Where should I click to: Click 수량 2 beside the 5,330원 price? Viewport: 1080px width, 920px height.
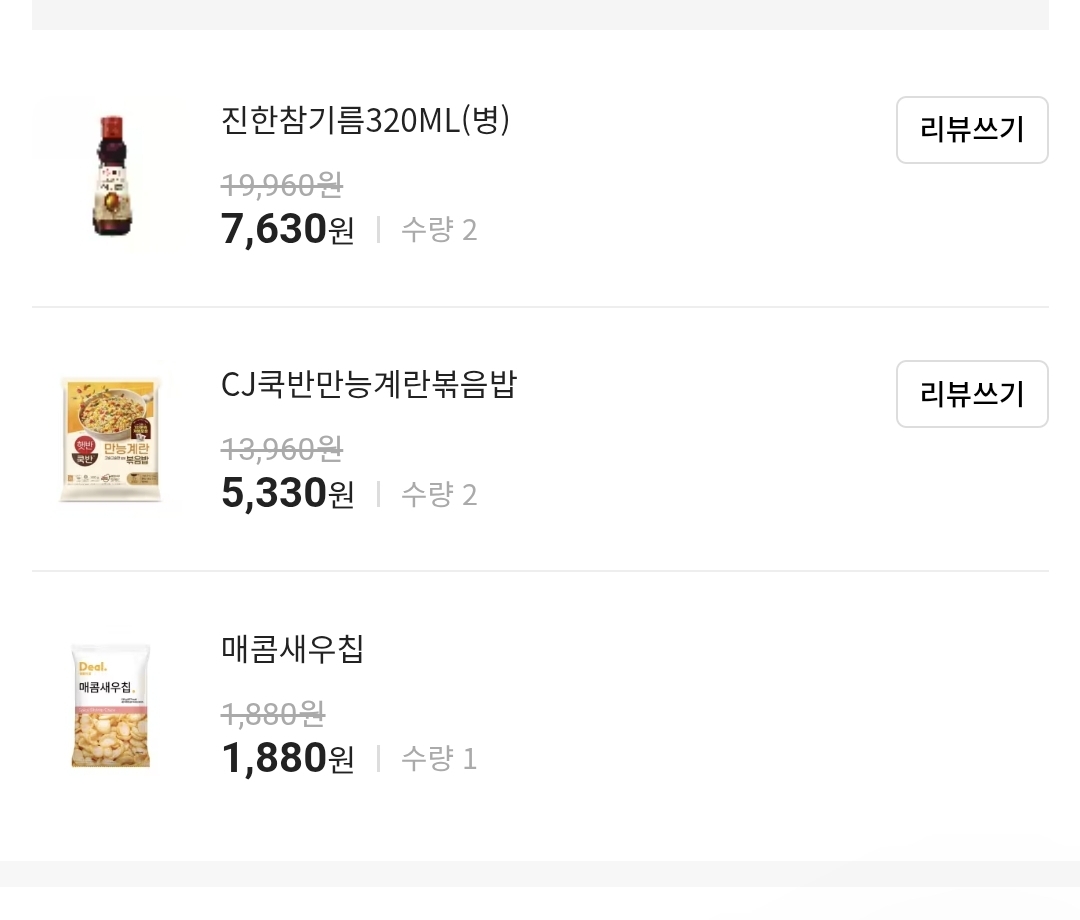coord(438,495)
